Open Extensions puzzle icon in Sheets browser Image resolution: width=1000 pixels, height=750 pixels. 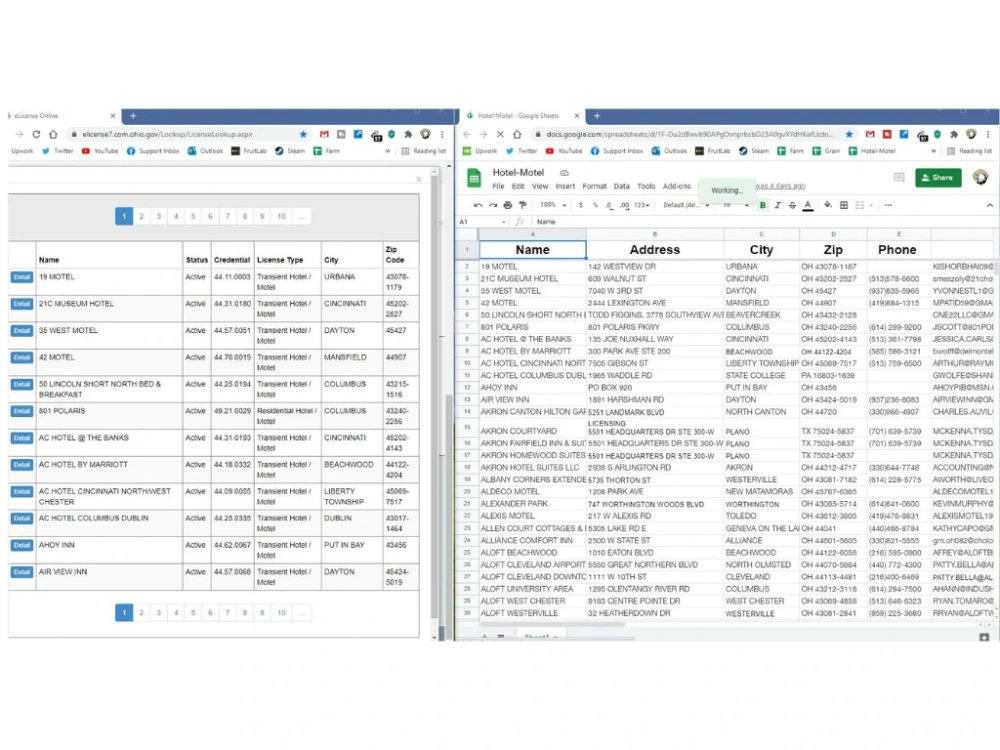[954, 135]
